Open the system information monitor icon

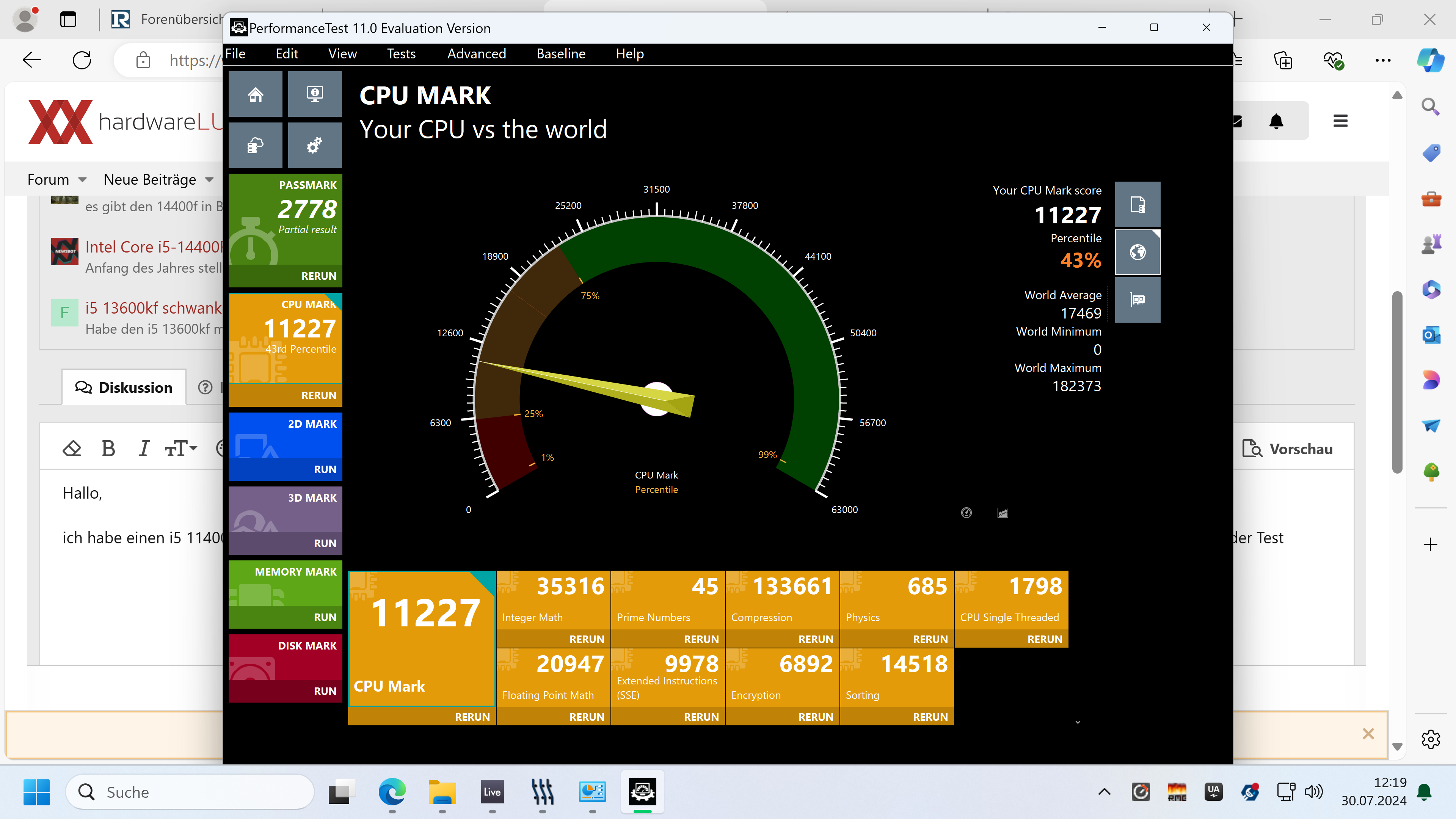point(315,94)
